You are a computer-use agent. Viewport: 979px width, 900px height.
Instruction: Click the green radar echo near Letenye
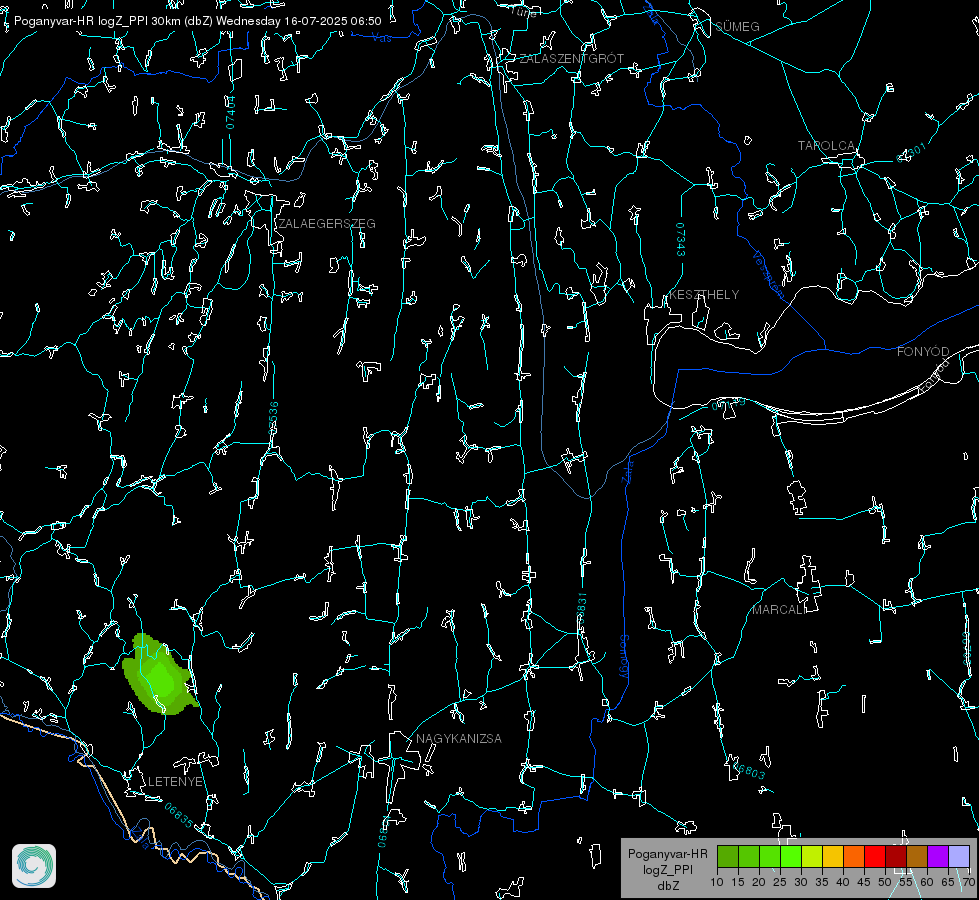159,675
